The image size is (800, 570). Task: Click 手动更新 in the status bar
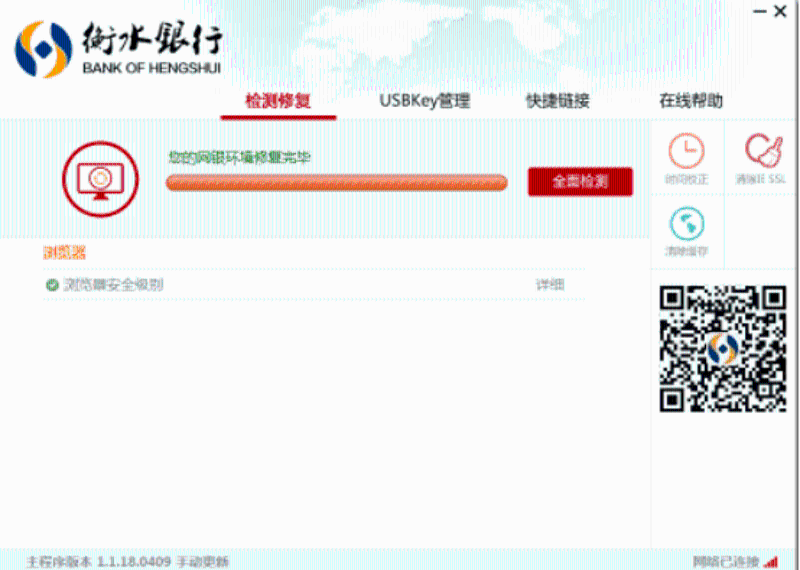tap(203, 562)
